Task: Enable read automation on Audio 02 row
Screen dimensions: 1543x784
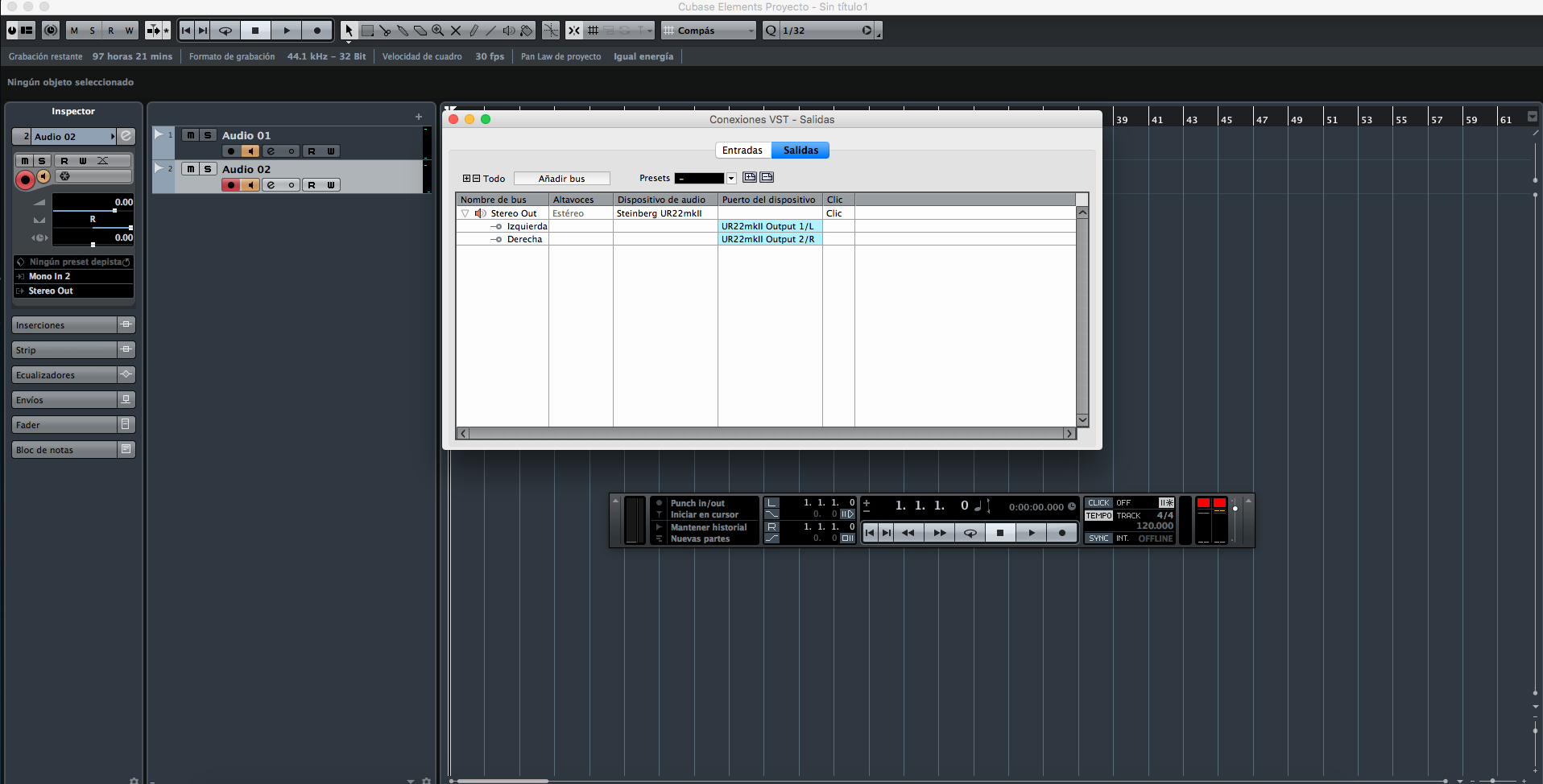Action: pyautogui.click(x=312, y=185)
